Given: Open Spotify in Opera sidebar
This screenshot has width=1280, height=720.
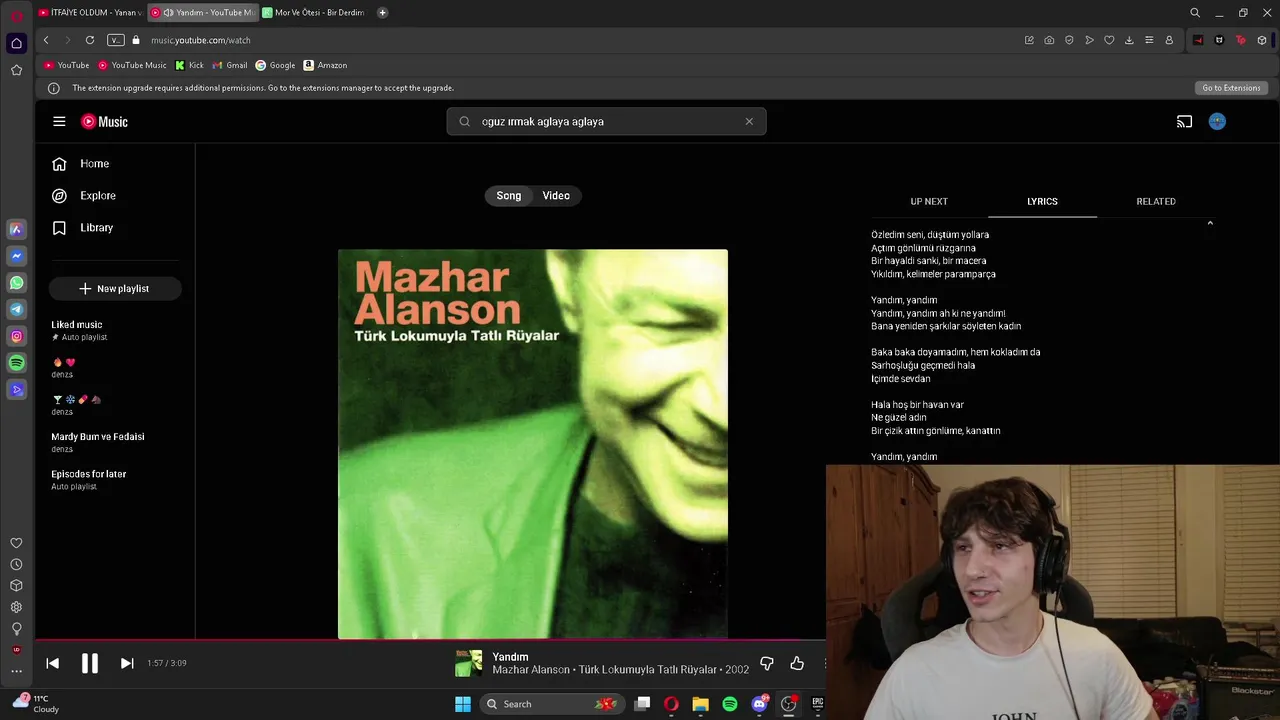Looking at the screenshot, I should coord(16,363).
